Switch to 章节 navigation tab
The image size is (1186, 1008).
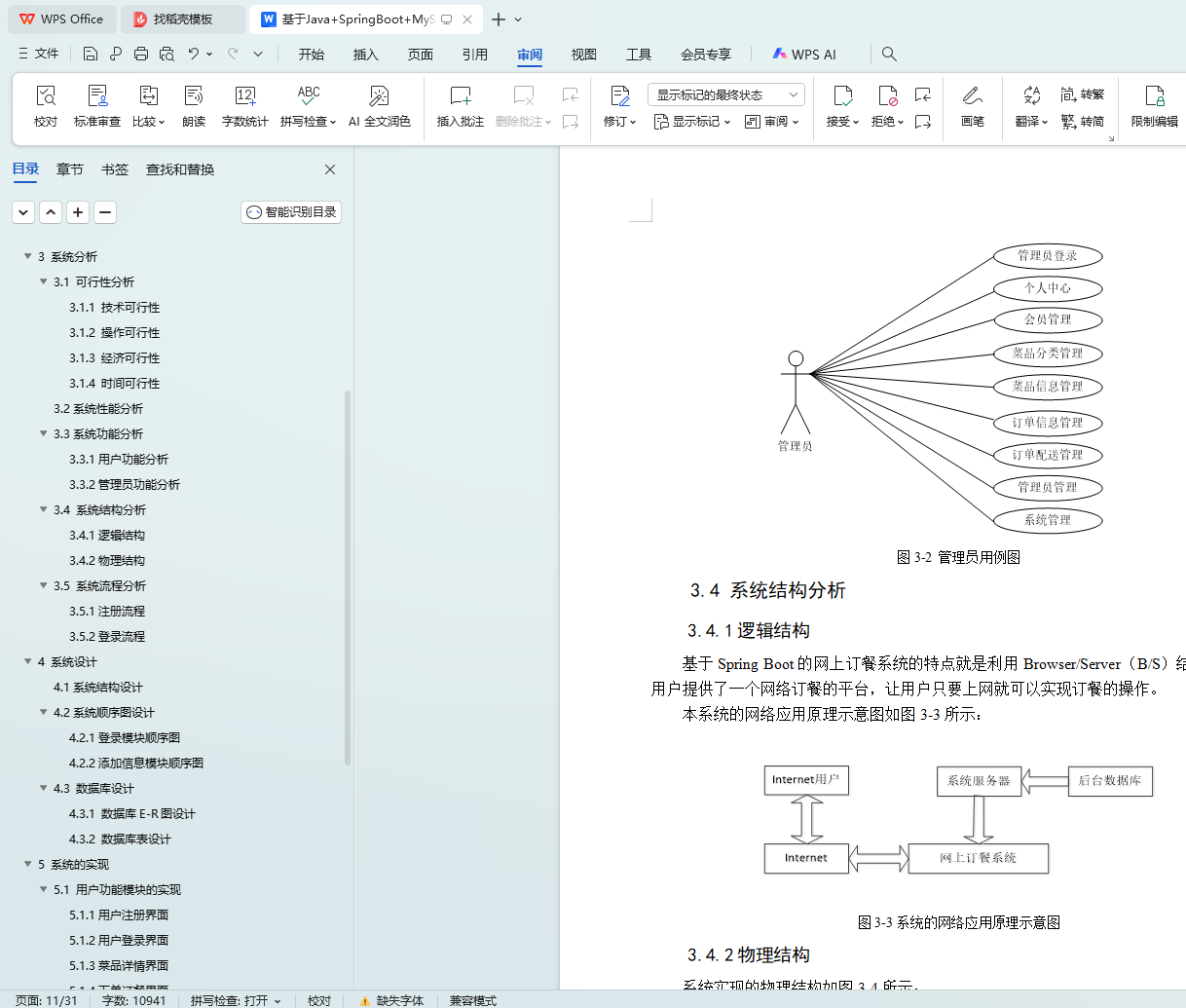click(70, 169)
